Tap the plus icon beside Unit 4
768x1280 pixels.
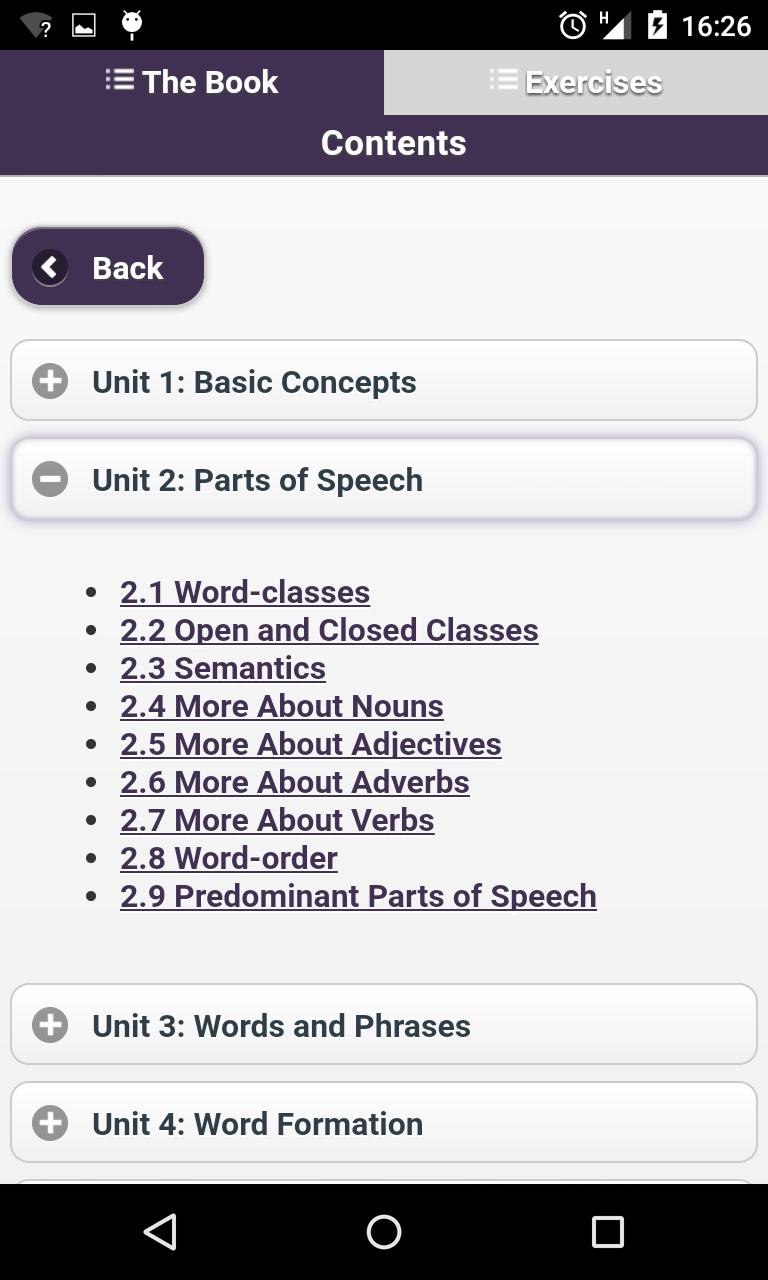point(50,1123)
